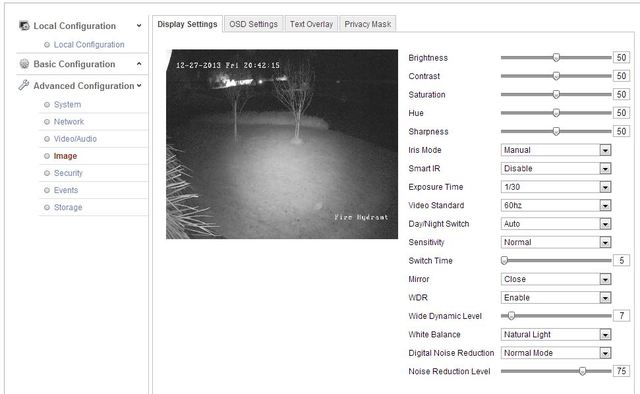Collapse the Local Configuration section chevron

(x=139, y=25)
